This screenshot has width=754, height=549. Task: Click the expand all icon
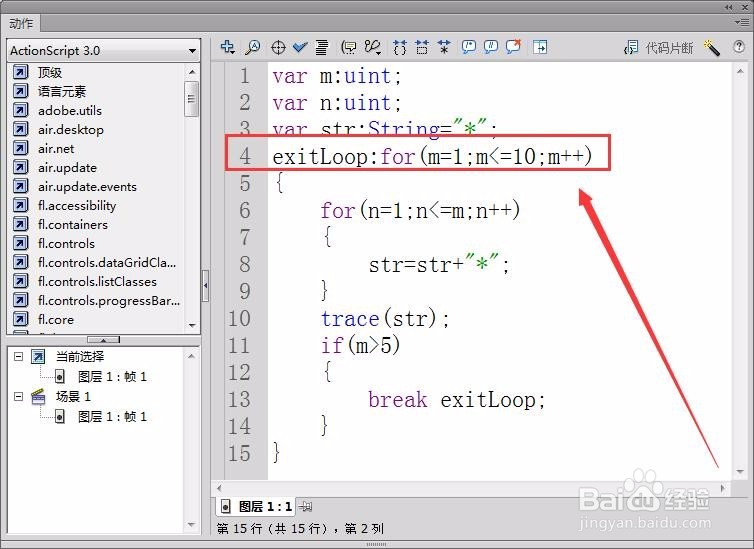coord(444,47)
